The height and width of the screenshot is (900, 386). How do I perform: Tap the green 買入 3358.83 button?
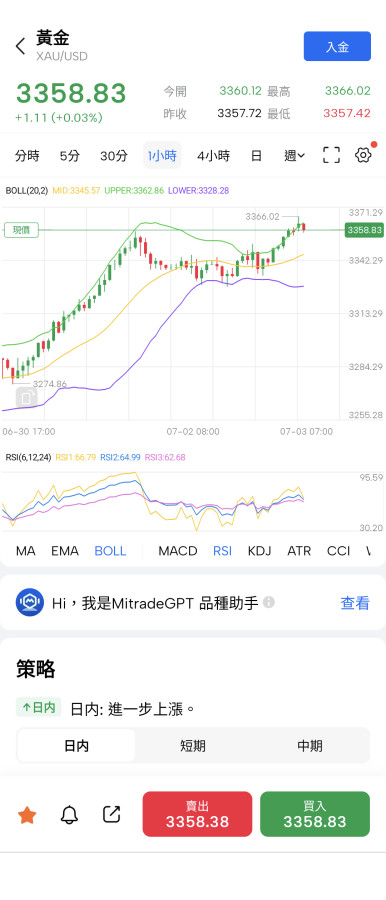tap(315, 814)
